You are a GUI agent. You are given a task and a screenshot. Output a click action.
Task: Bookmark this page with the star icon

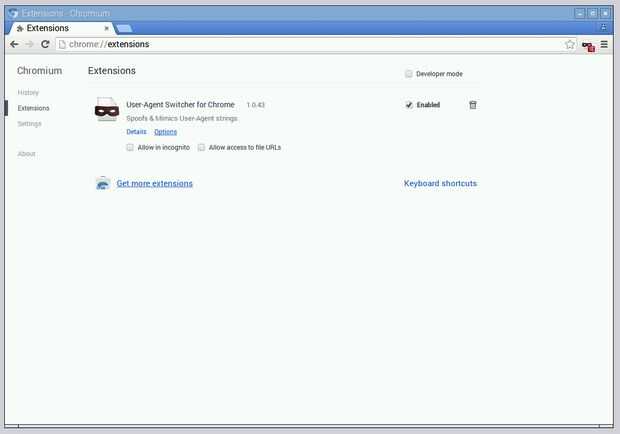tap(569, 44)
